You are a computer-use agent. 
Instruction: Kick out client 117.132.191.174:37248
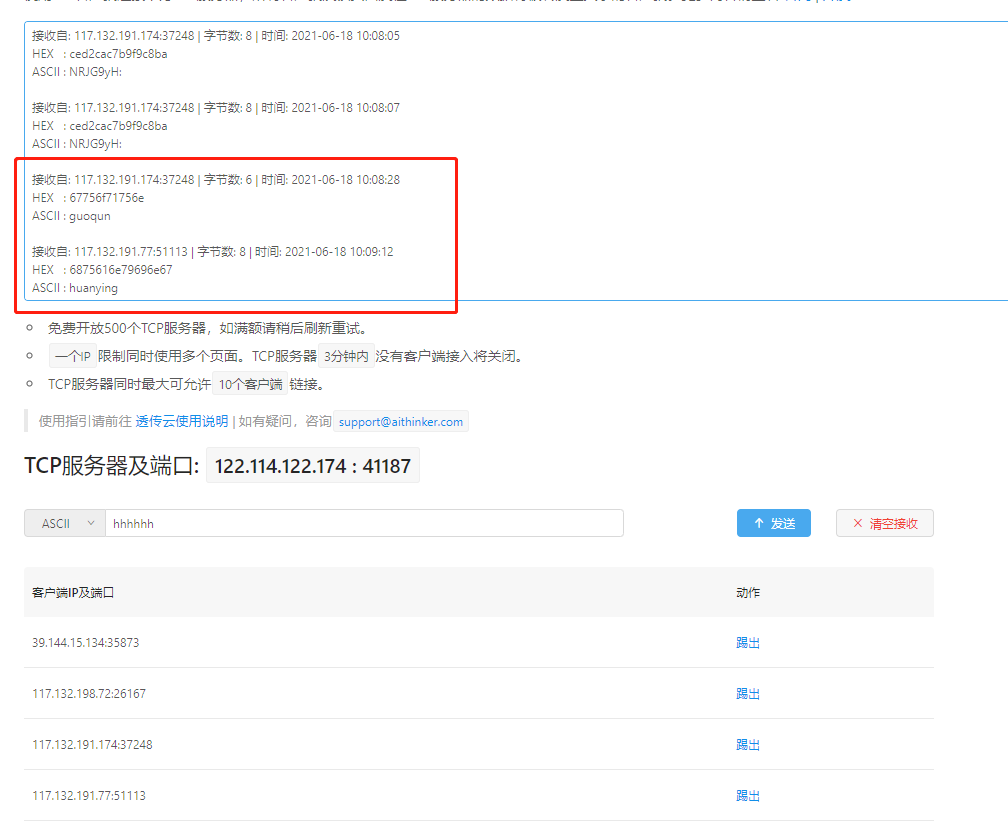(748, 744)
